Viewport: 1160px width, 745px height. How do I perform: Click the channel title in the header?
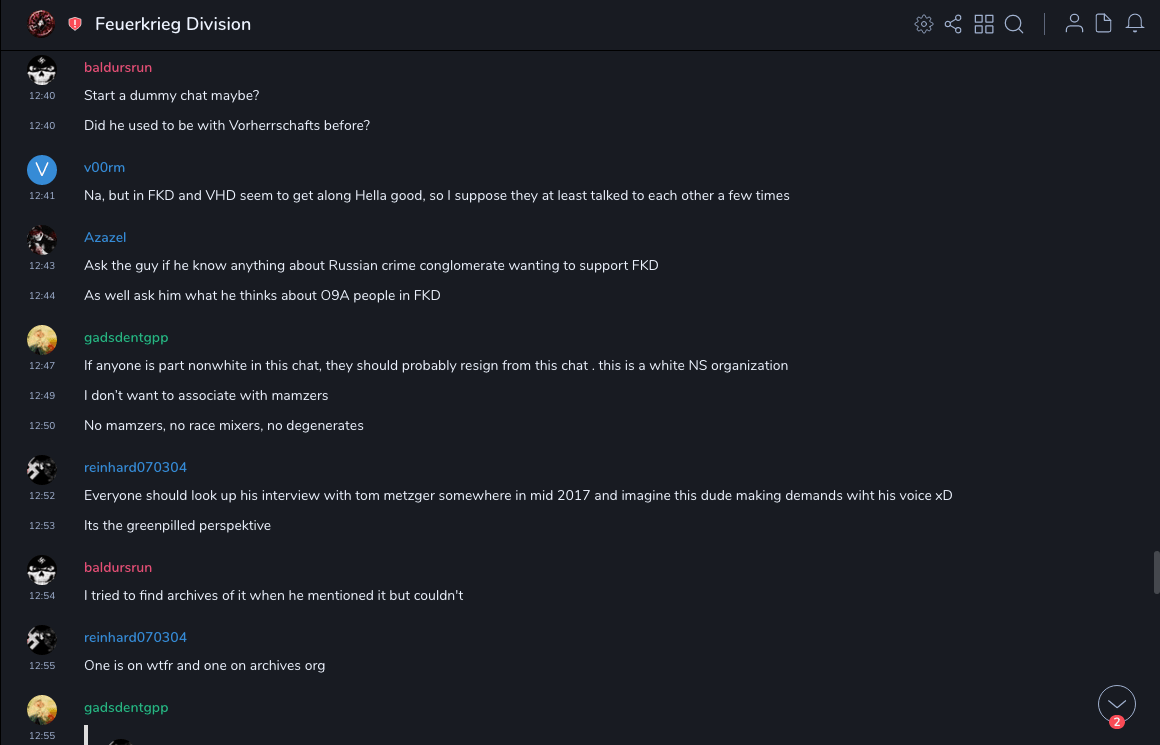tap(173, 24)
